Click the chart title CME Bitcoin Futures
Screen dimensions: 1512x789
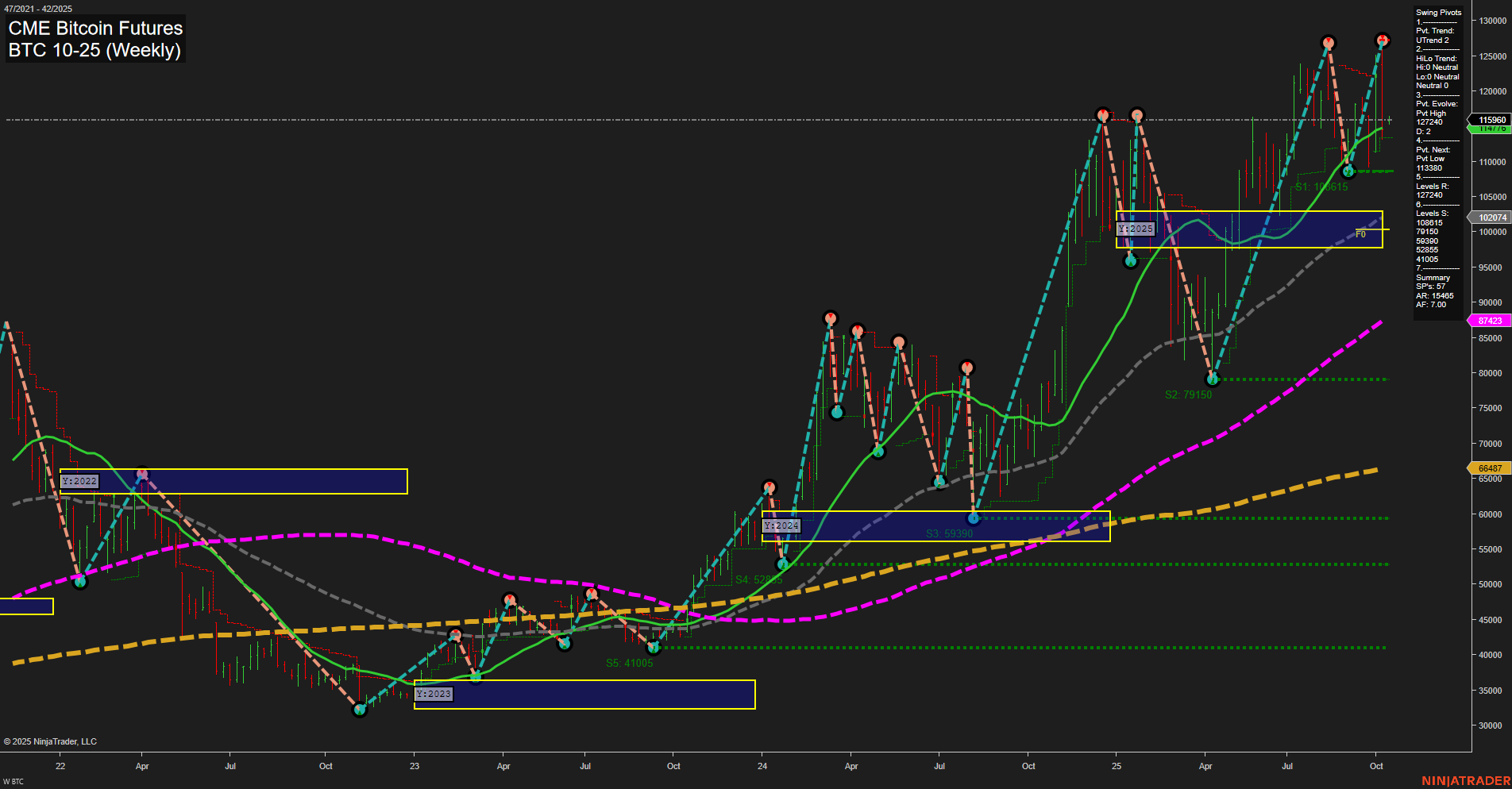(x=94, y=28)
